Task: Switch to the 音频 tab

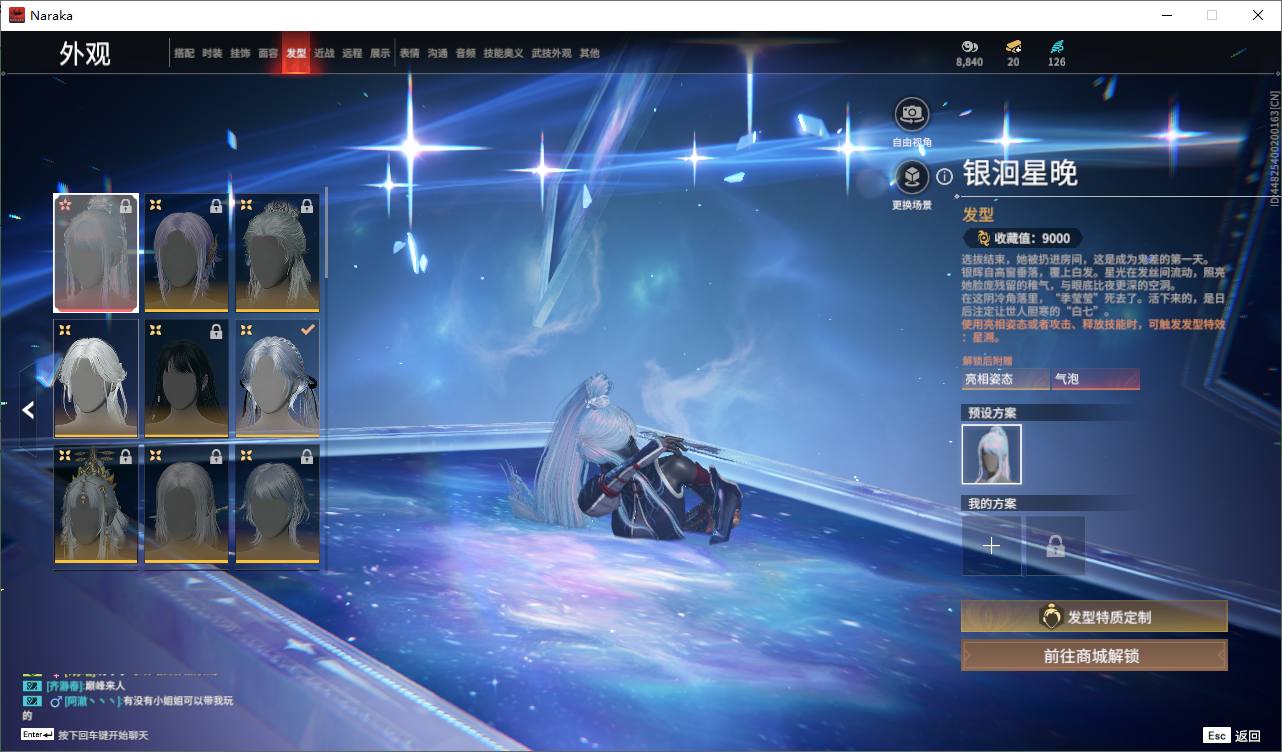Action: [x=466, y=53]
